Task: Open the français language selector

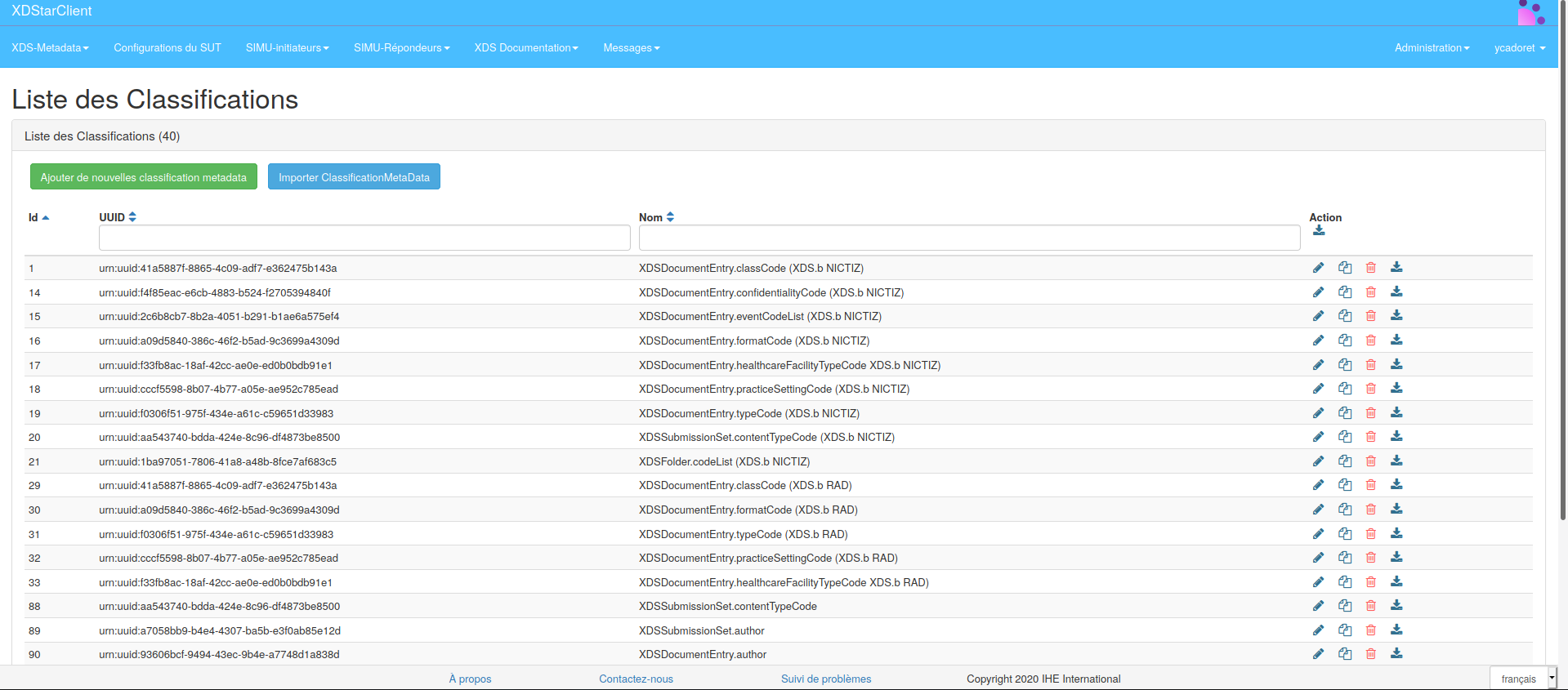Action: pyautogui.click(x=1523, y=679)
